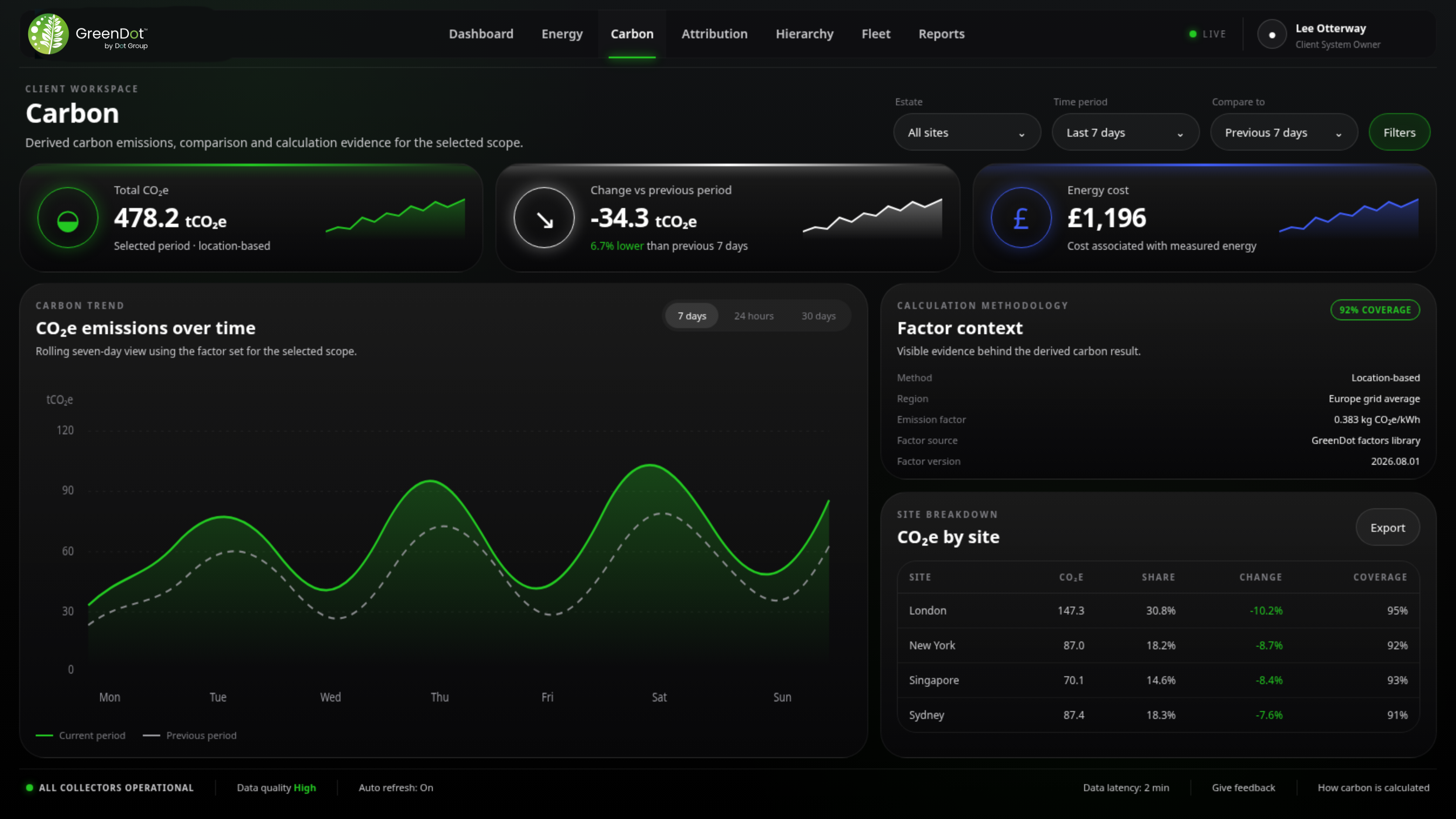Click the downward arrow change icon
Image resolution: width=1456 pixels, height=819 pixels.
click(544, 218)
